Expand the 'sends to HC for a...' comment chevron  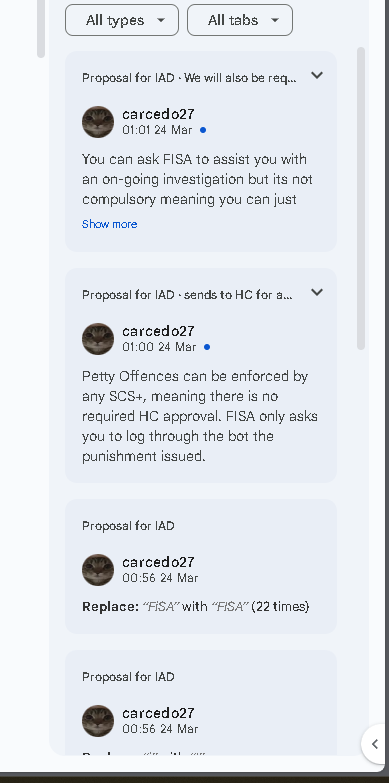tap(317, 292)
